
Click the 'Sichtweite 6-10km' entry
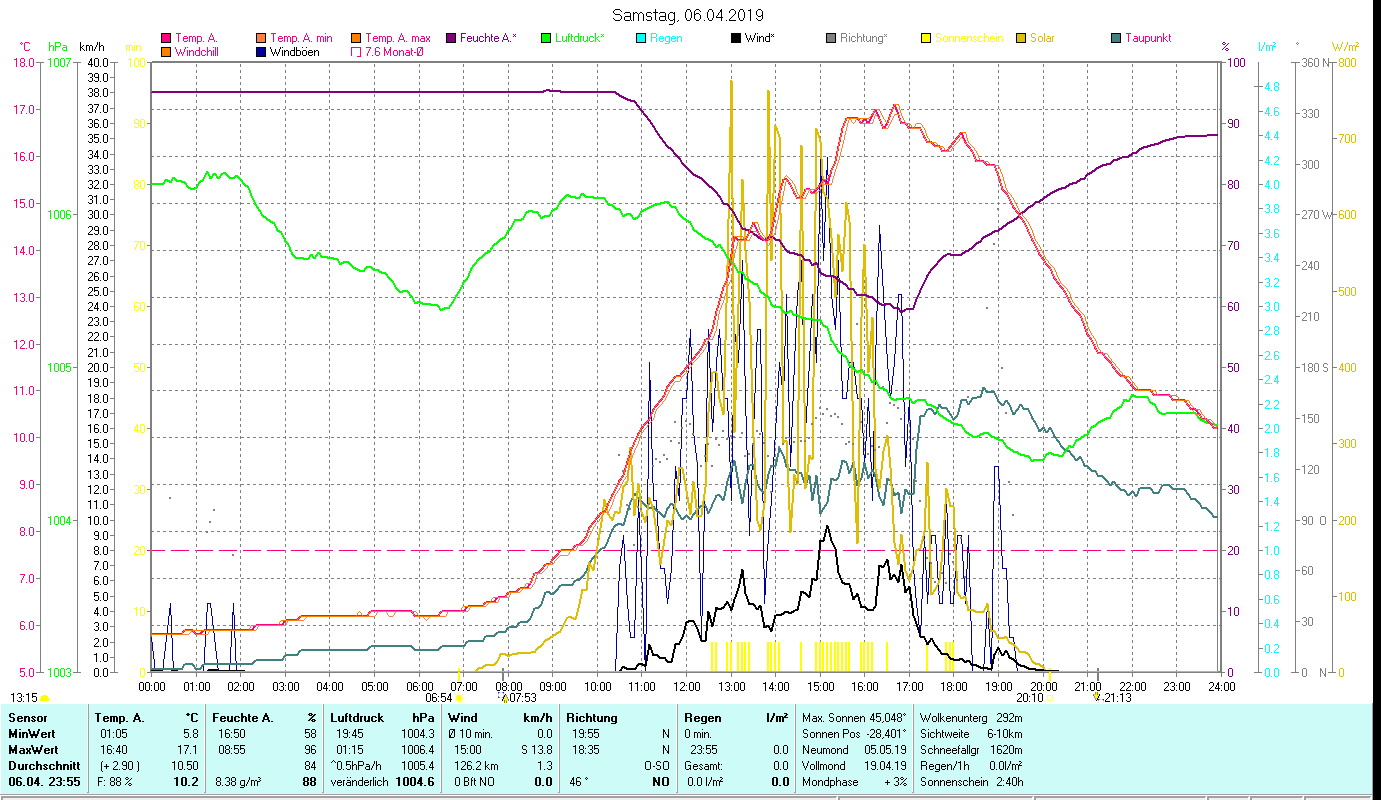click(x=971, y=734)
